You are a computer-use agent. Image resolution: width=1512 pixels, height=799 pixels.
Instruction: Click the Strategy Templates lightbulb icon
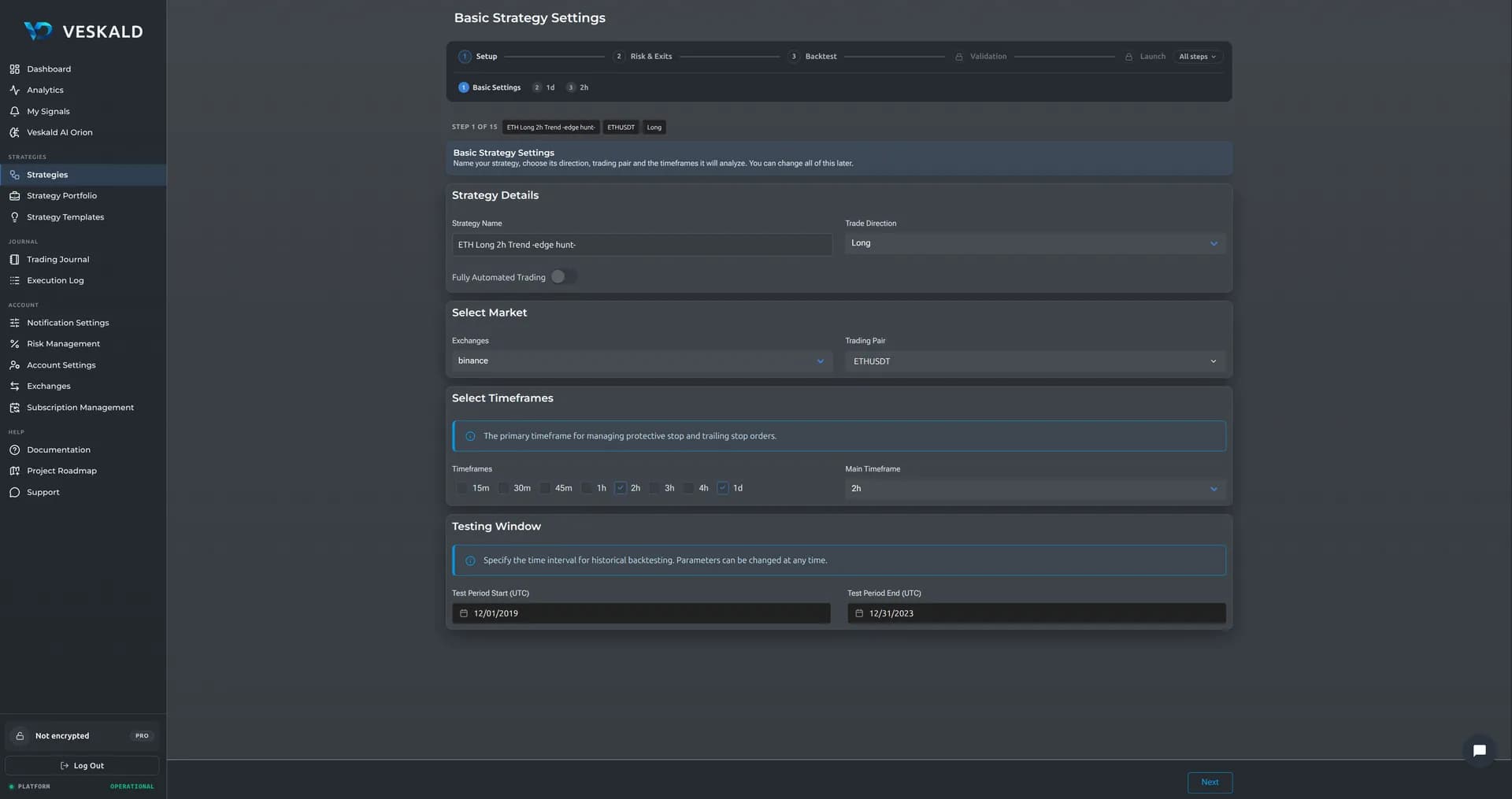click(x=14, y=217)
